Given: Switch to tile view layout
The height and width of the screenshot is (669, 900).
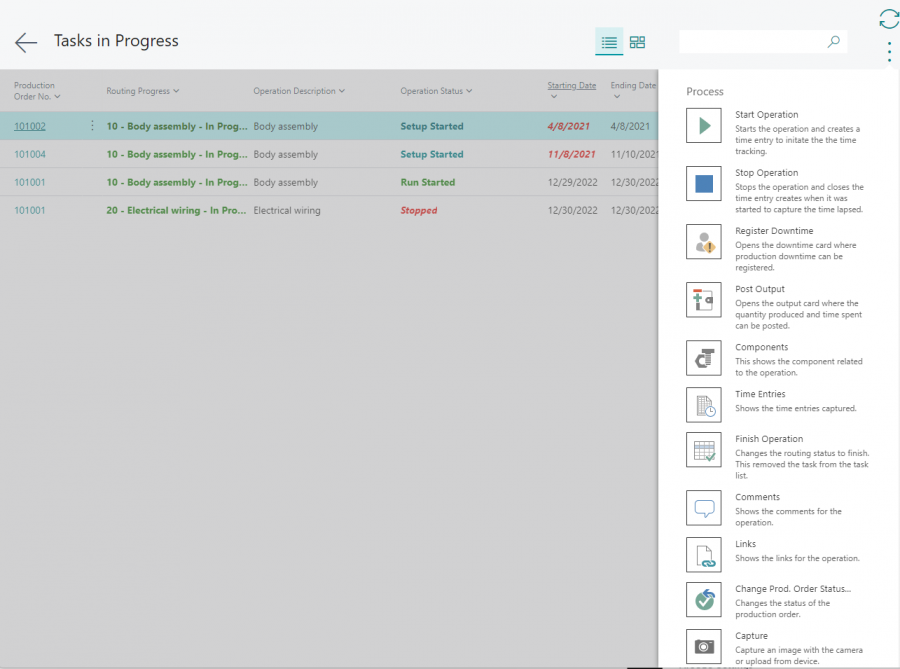Looking at the screenshot, I should 637,42.
